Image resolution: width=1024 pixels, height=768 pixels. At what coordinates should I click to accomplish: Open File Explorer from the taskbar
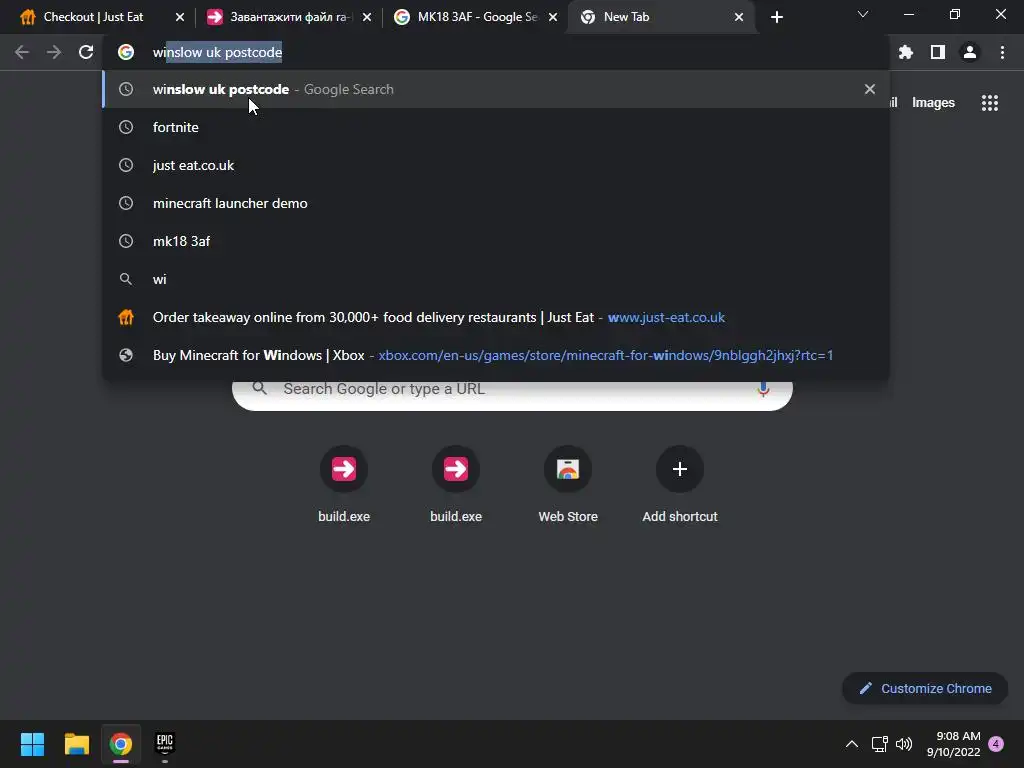pyautogui.click(x=76, y=744)
